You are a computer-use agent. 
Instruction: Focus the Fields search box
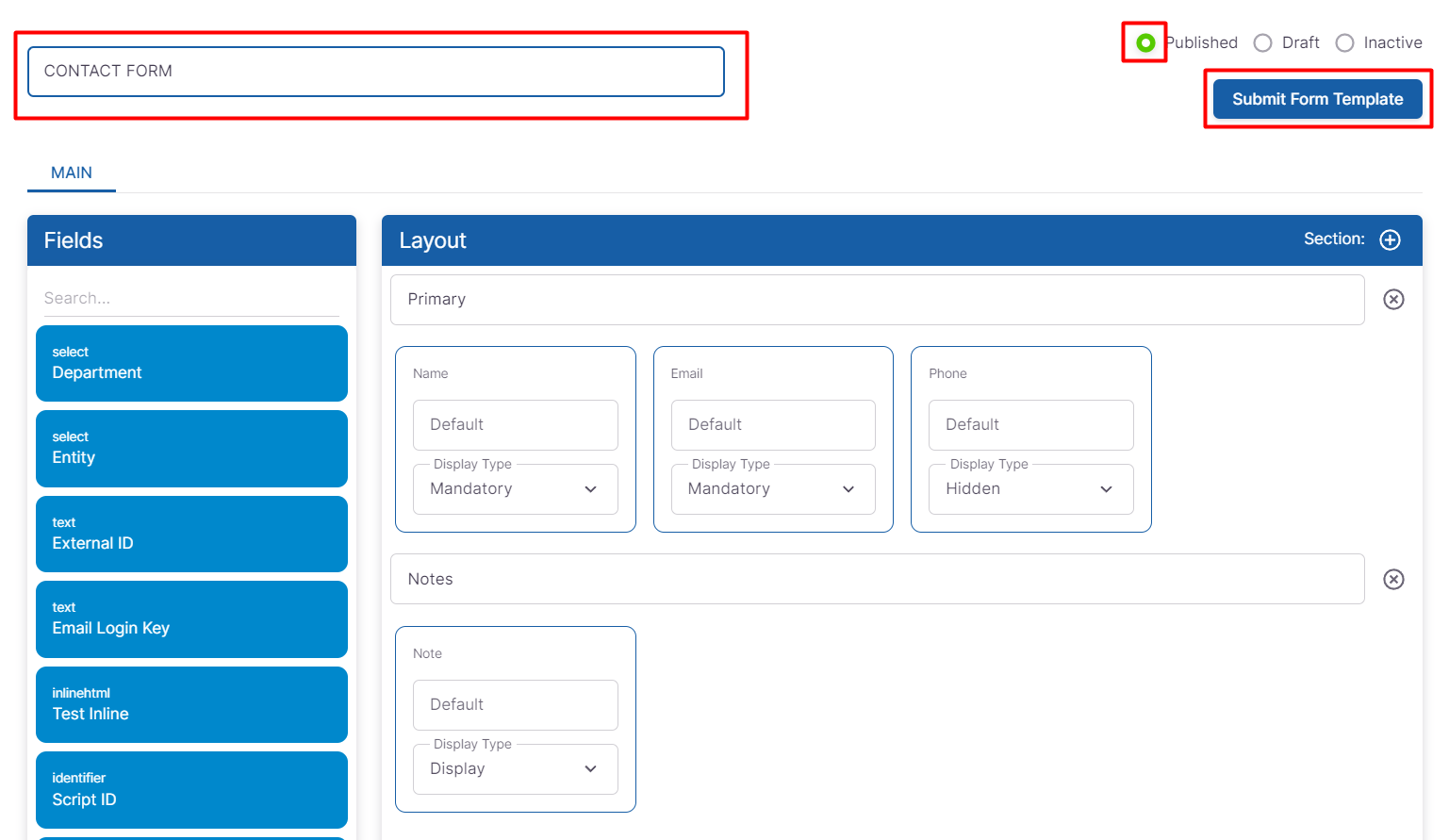tap(191, 298)
